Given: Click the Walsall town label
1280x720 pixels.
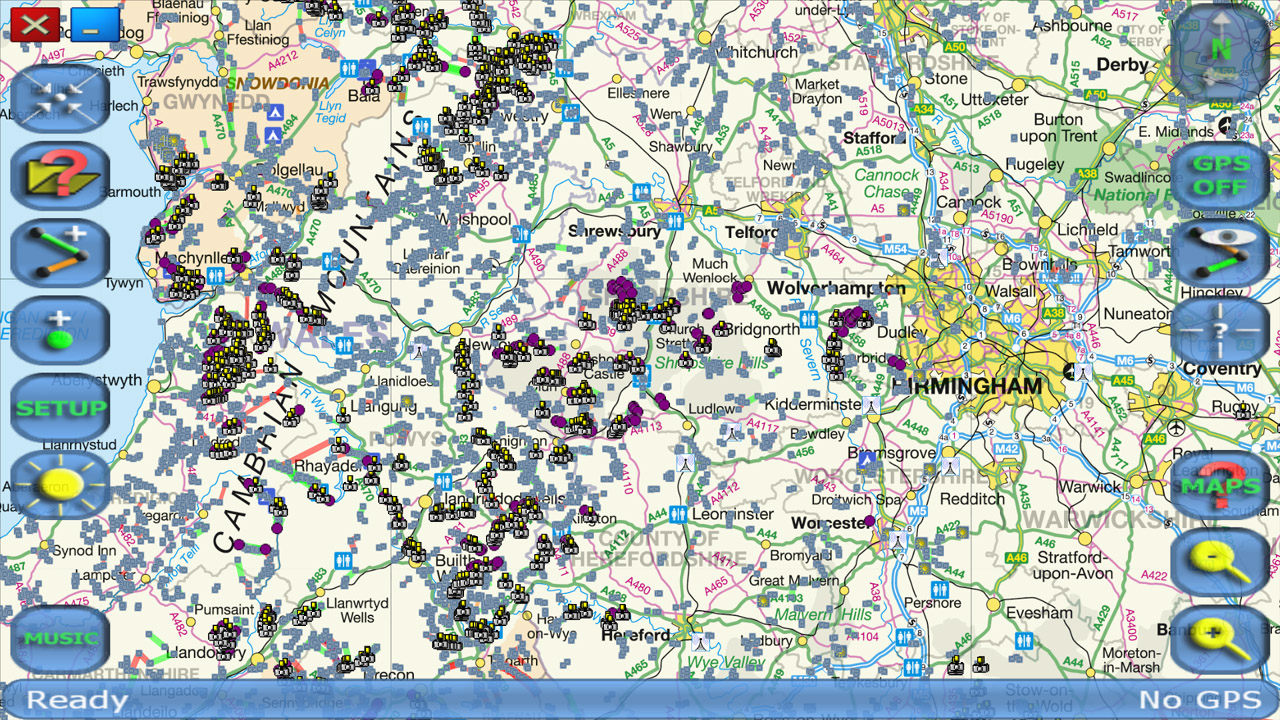Looking at the screenshot, I should click(1010, 291).
